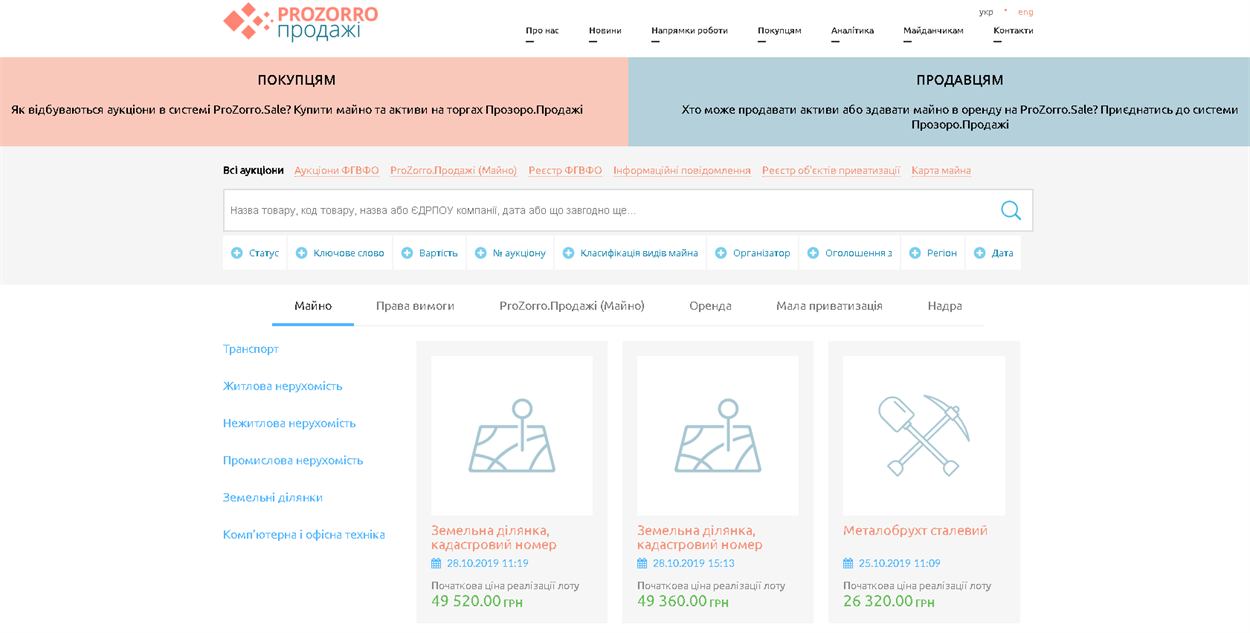Click the plus icon beside Організатор
Image resolution: width=1250 pixels, height=633 pixels.
pos(720,253)
